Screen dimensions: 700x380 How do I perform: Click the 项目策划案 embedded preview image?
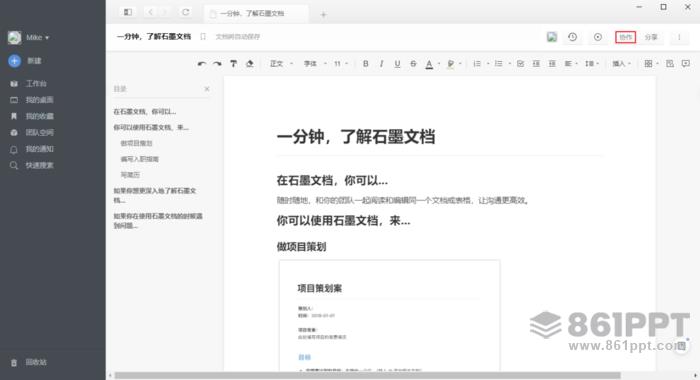click(389, 315)
